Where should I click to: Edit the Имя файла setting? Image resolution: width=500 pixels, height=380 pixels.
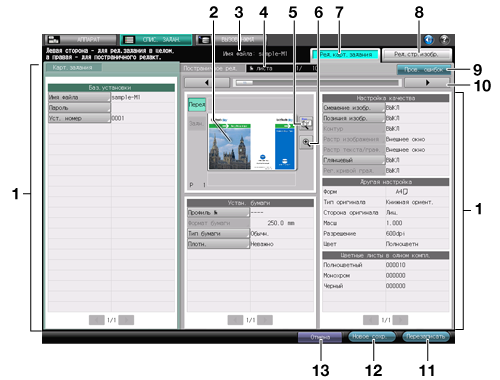(79, 97)
